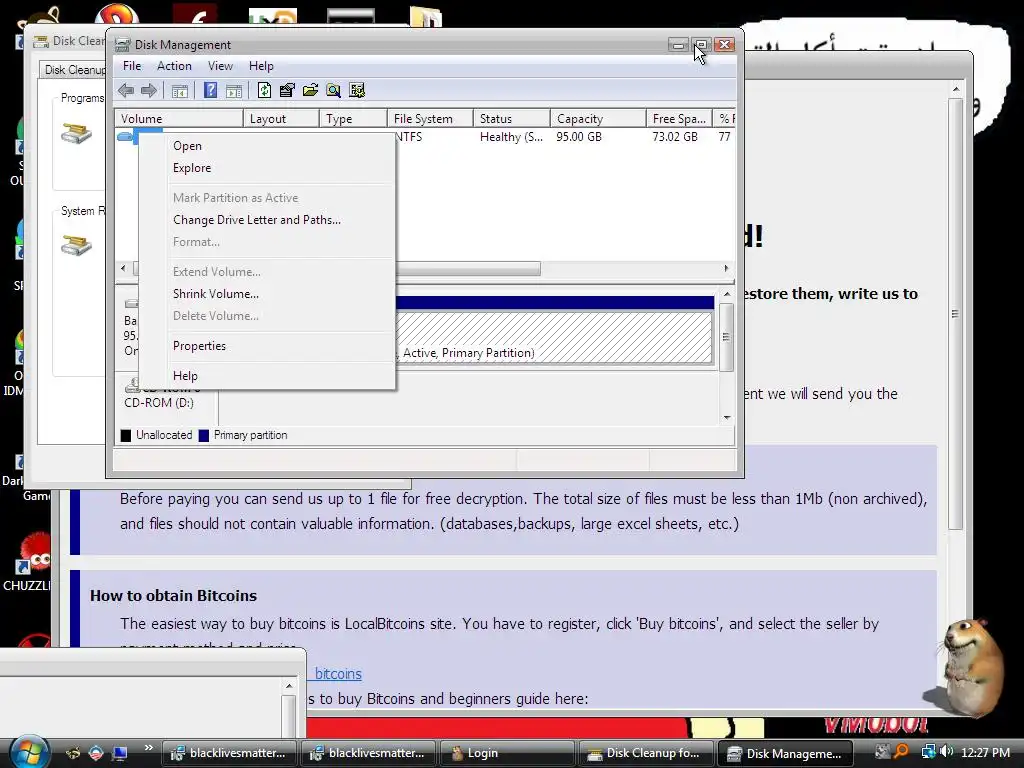Click the Back arrow in Disk Management toolbar
1024x768 pixels.
point(126,90)
